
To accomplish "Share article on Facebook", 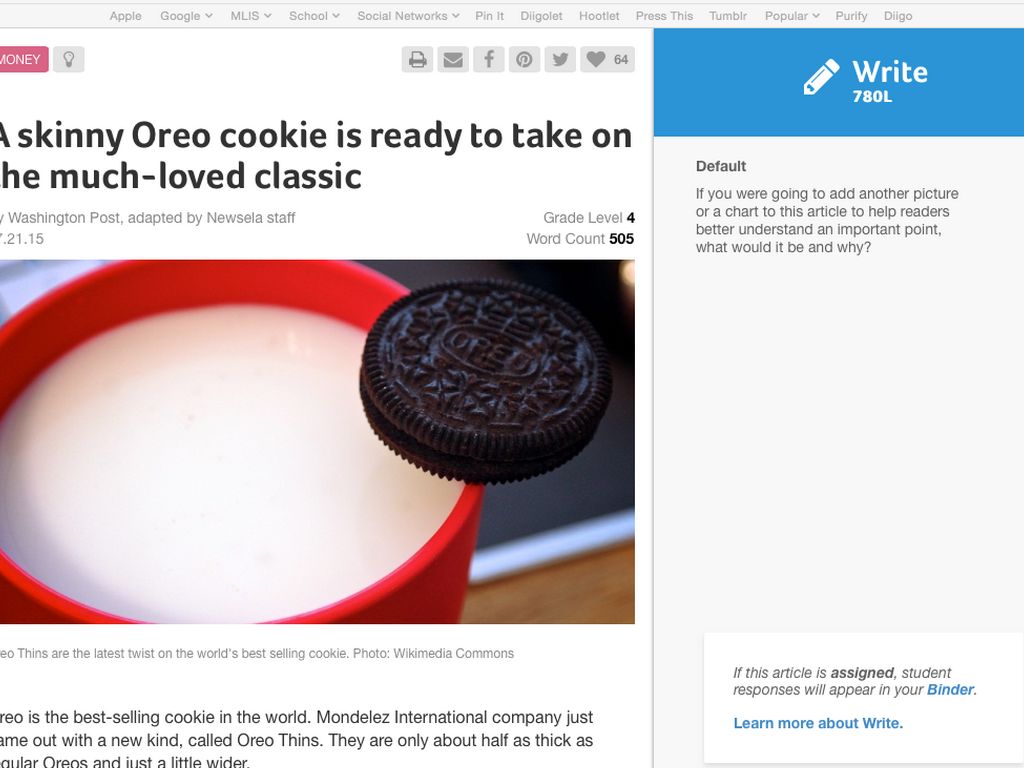I will click(488, 59).
